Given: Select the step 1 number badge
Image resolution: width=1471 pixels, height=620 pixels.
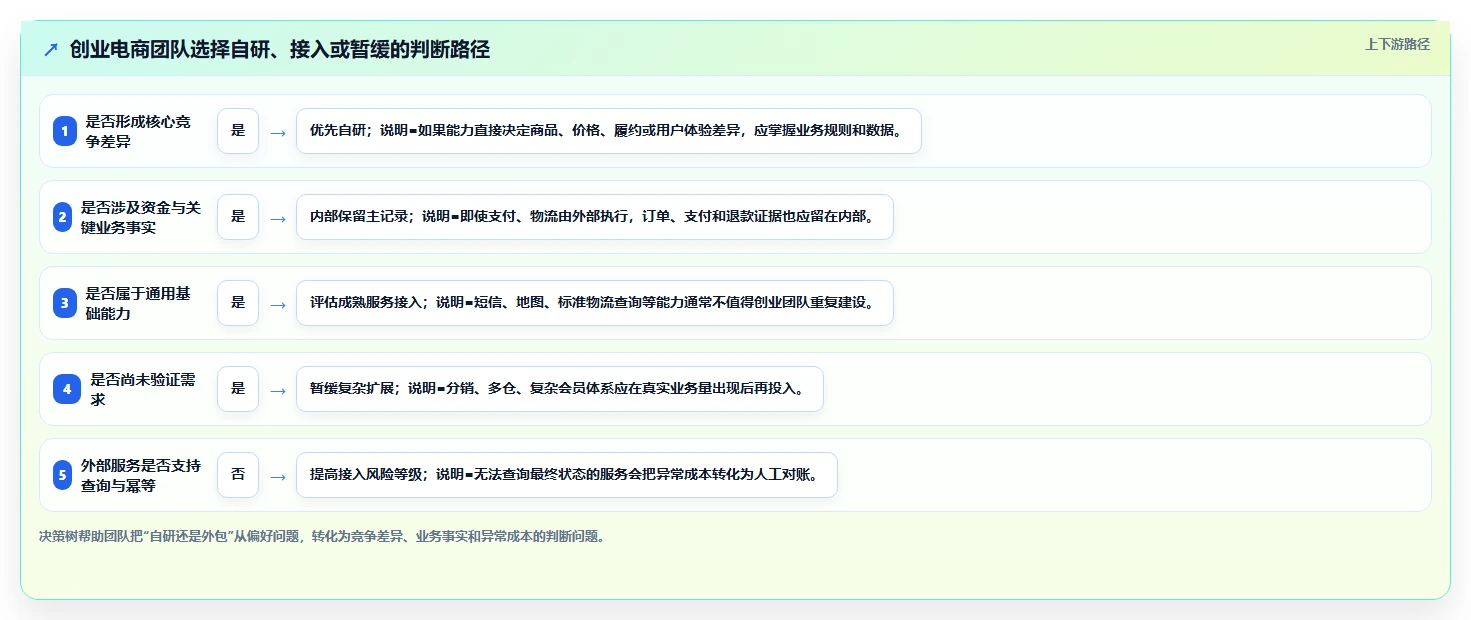Looking at the screenshot, I should (65, 131).
